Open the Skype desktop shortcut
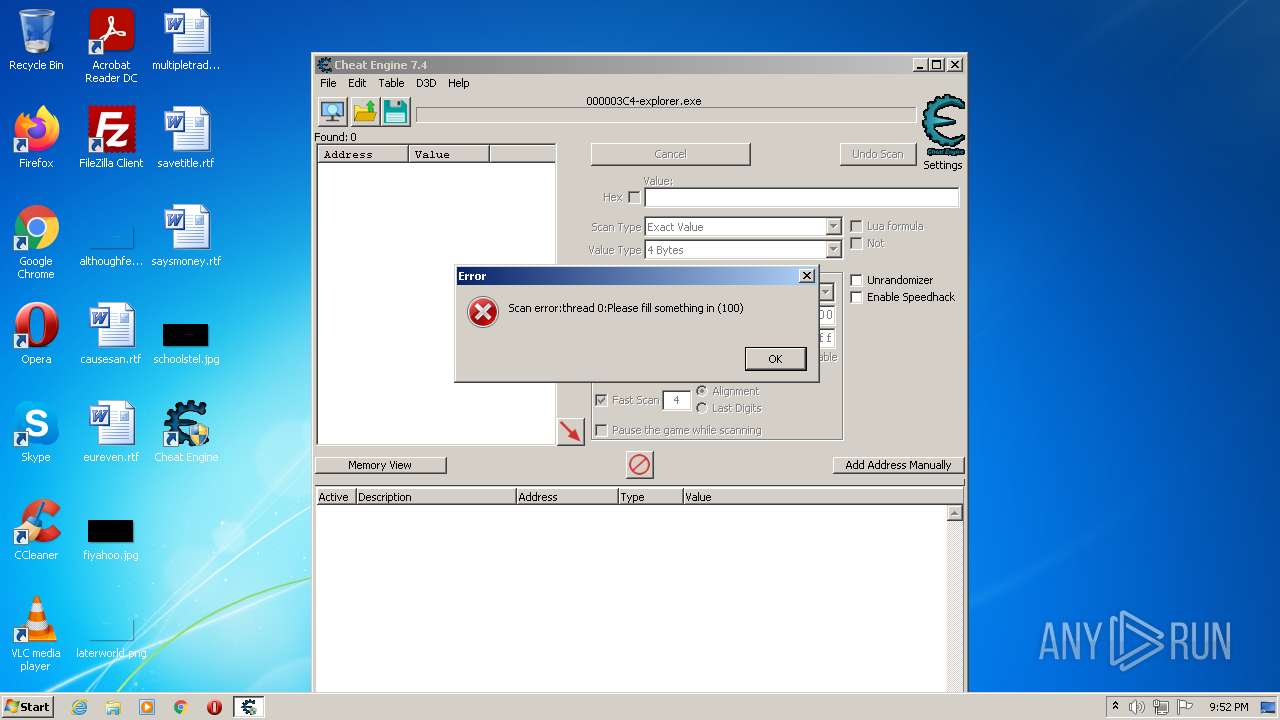The height and width of the screenshot is (720, 1280). click(36, 432)
